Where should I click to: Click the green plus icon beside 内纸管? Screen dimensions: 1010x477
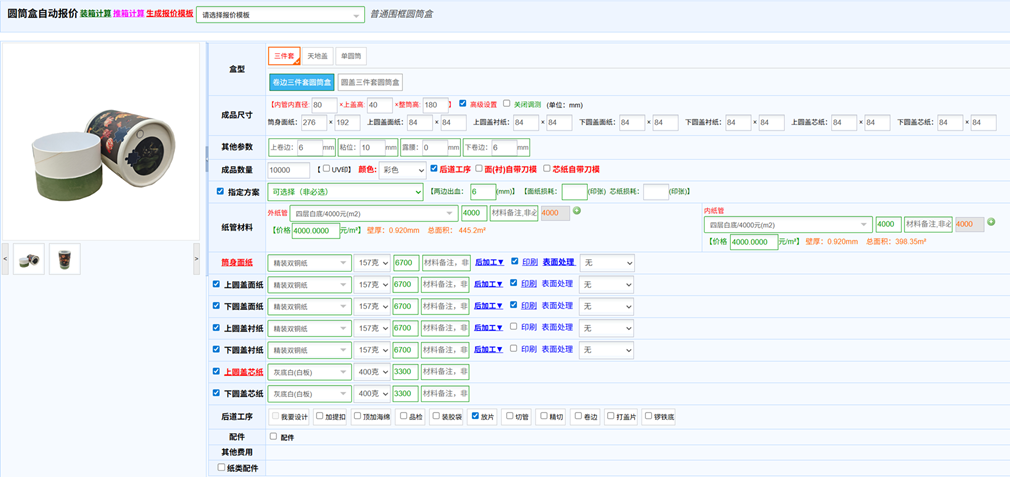pos(991,222)
